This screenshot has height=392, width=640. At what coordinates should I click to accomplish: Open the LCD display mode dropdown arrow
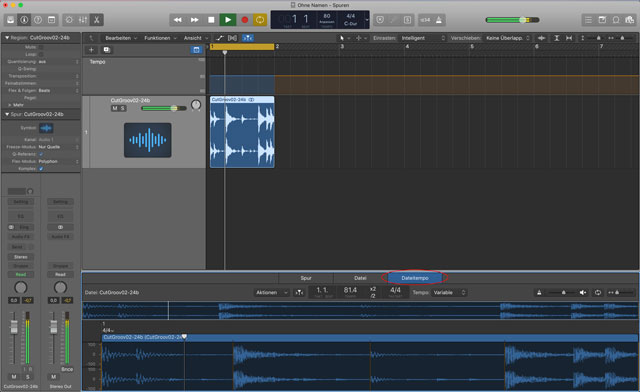(367, 20)
